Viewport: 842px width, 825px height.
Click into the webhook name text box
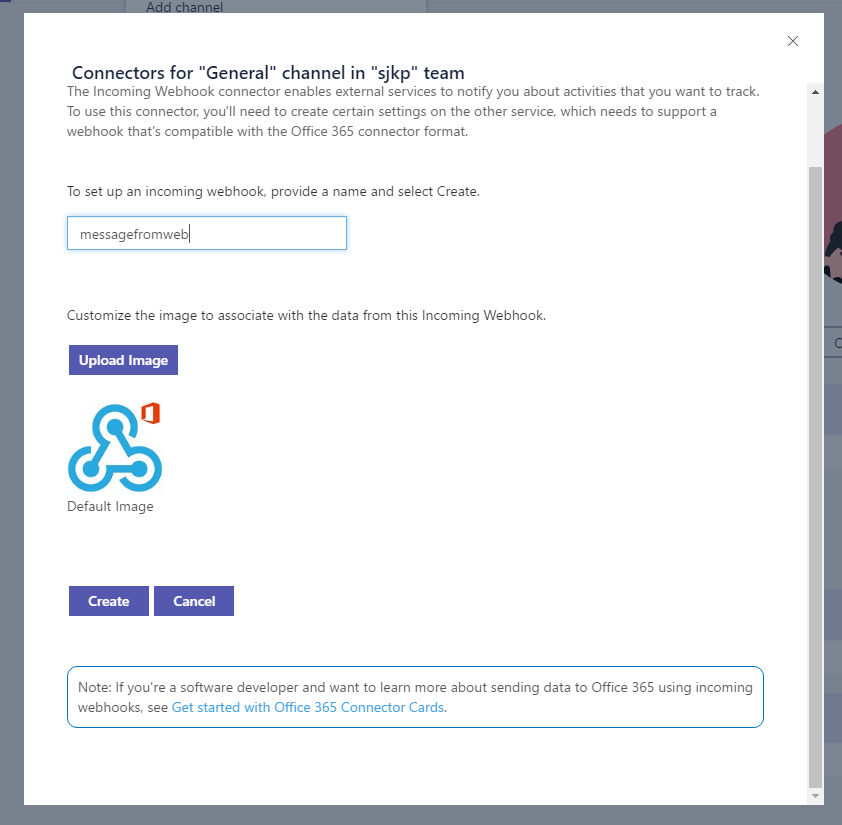click(206, 232)
